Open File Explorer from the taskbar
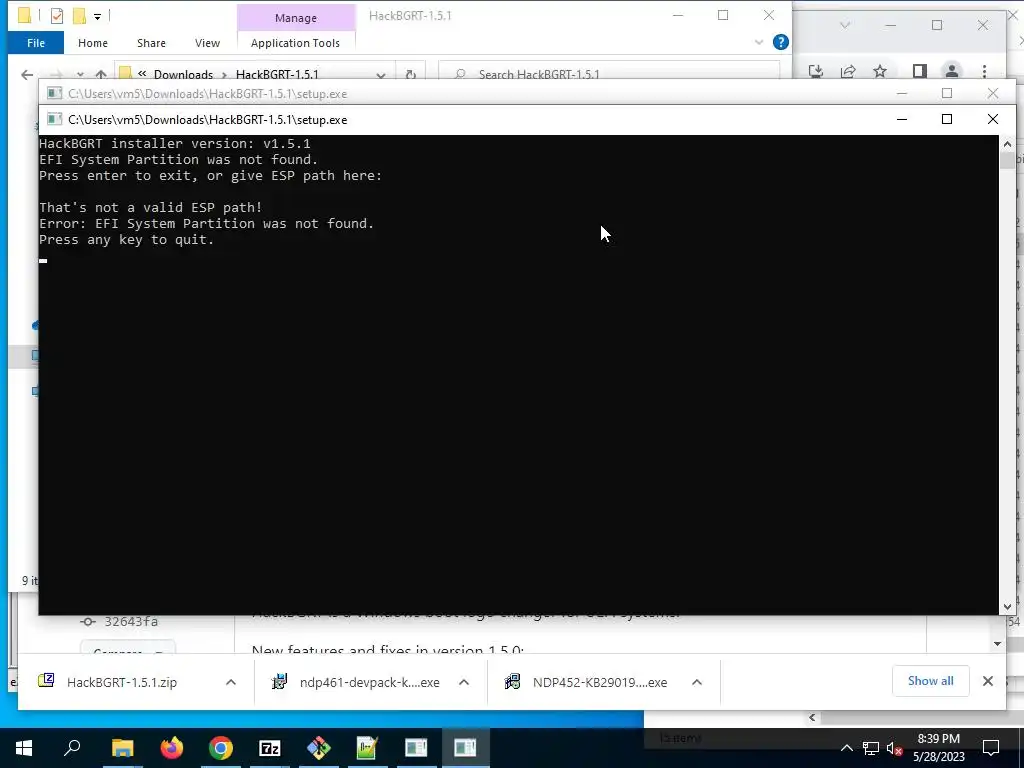 (122, 748)
